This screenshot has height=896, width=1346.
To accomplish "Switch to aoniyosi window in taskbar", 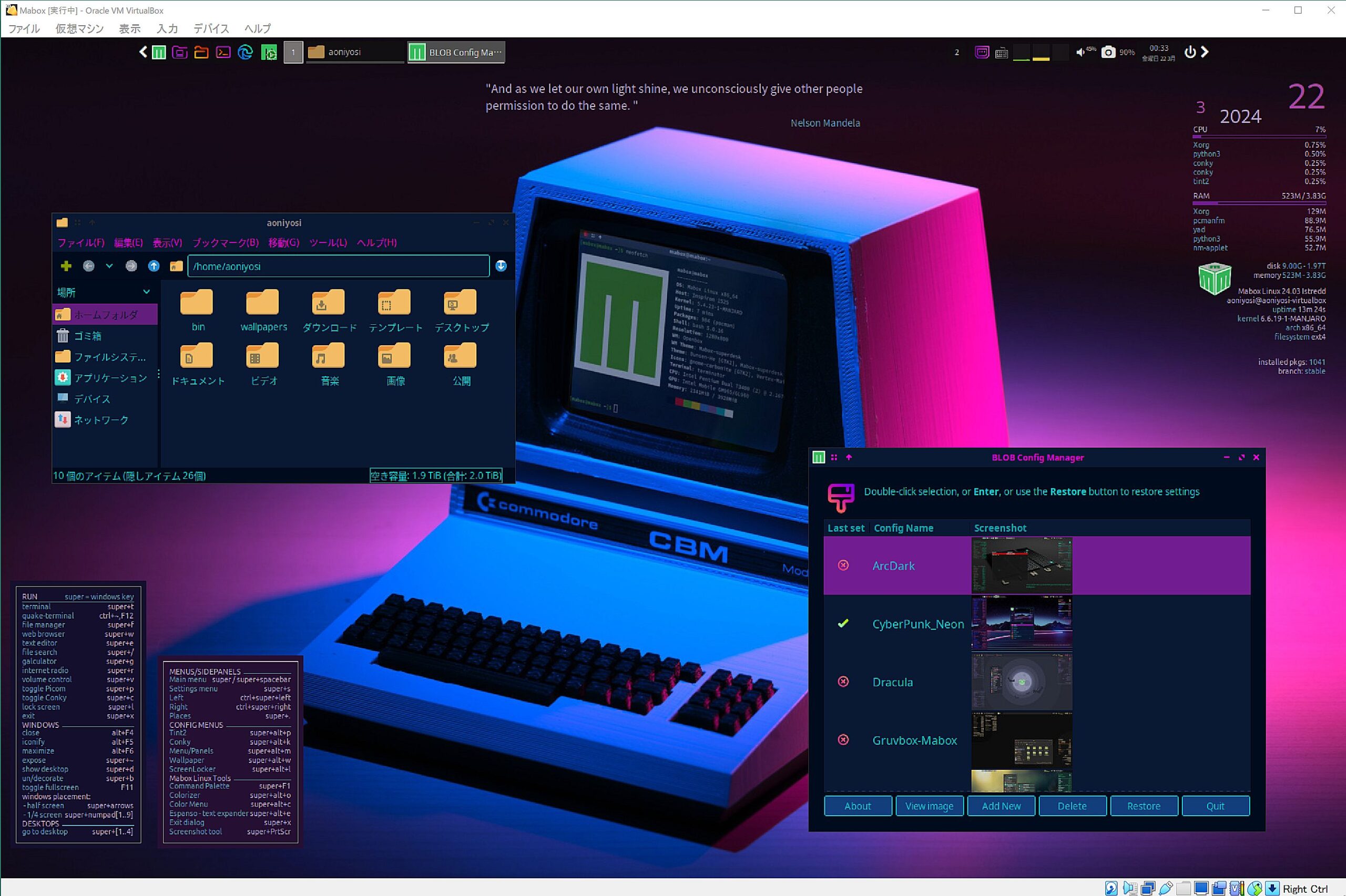I will tap(355, 52).
